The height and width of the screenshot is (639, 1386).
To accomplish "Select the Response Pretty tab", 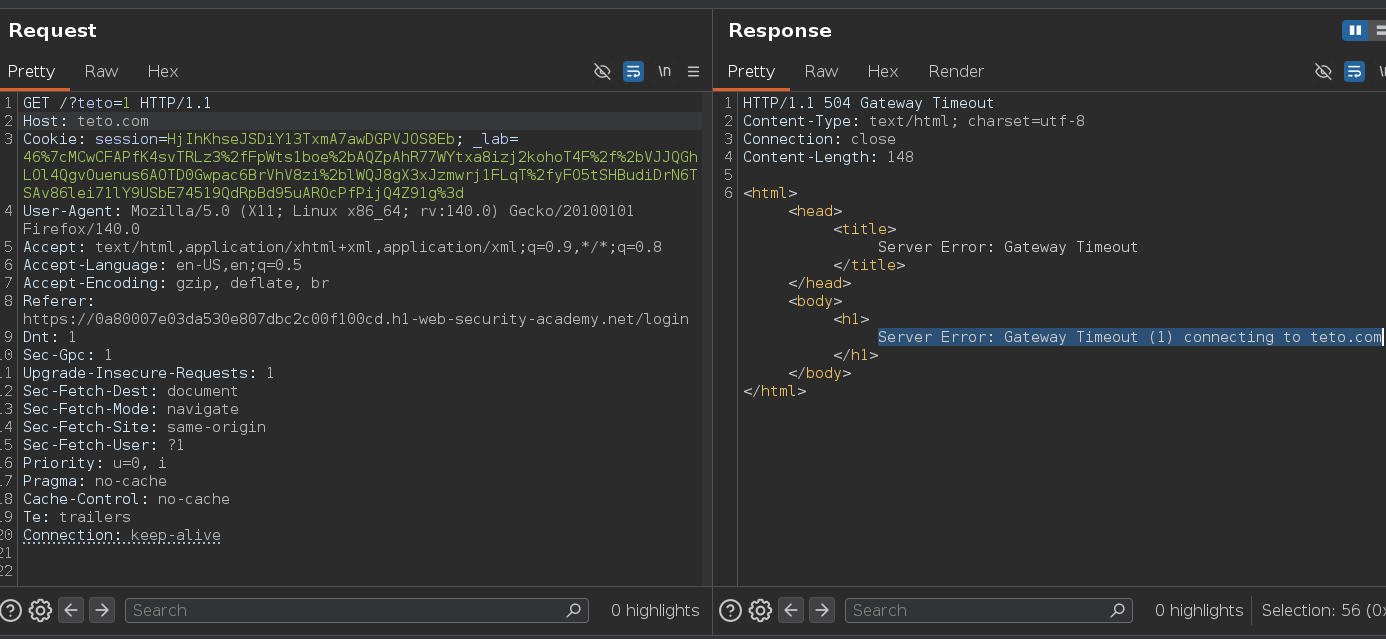I will coord(751,71).
